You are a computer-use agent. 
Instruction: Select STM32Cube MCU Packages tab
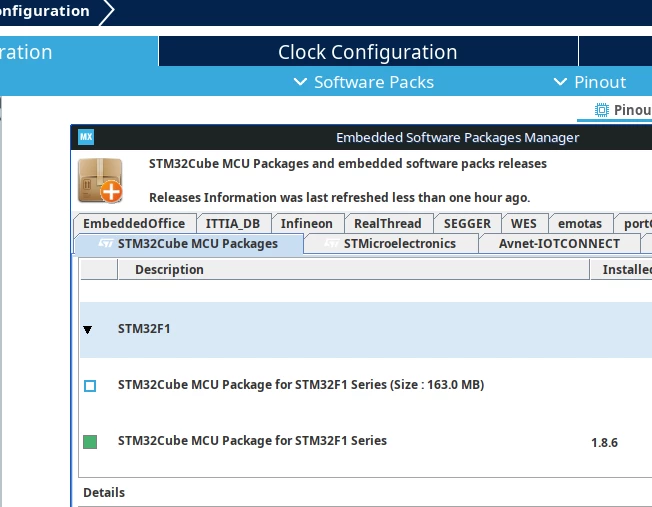click(x=189, y=244)
